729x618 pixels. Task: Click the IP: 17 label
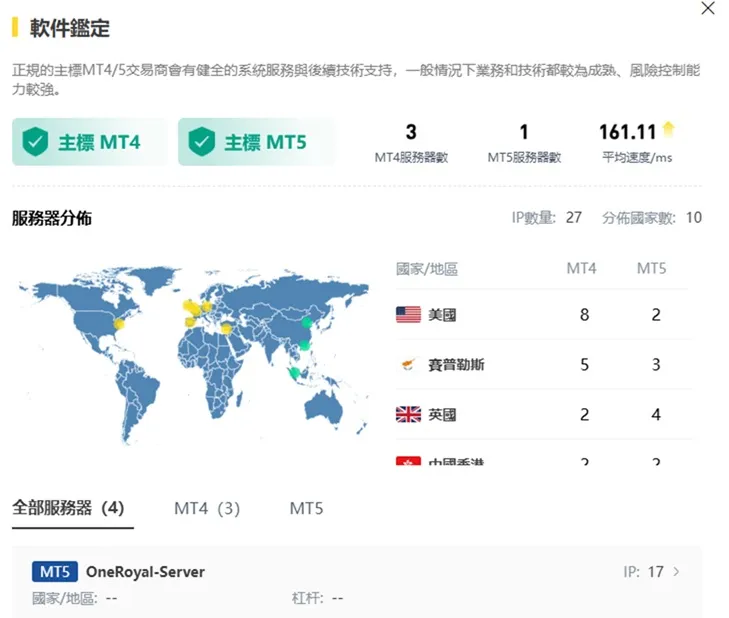(643, 571)
